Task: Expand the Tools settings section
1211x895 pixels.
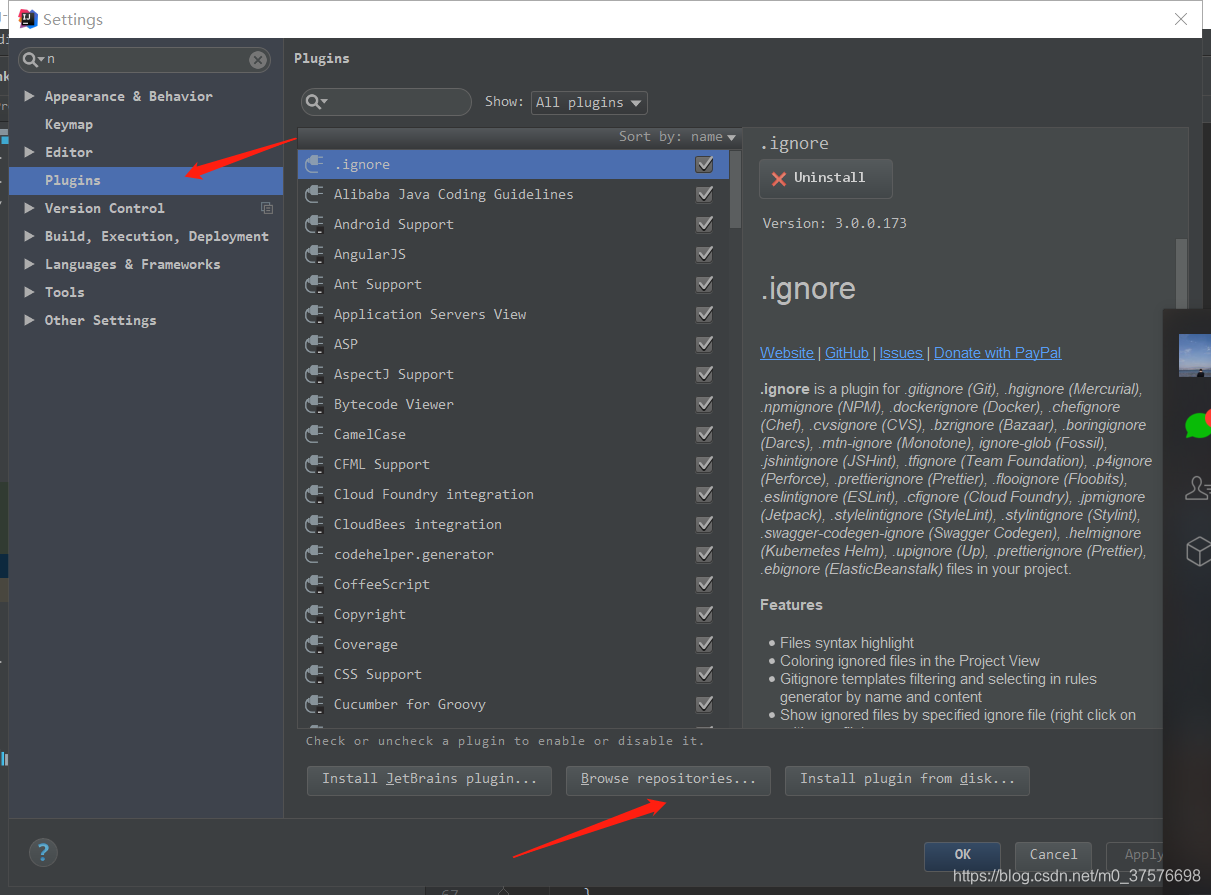Action: (29, 292)
